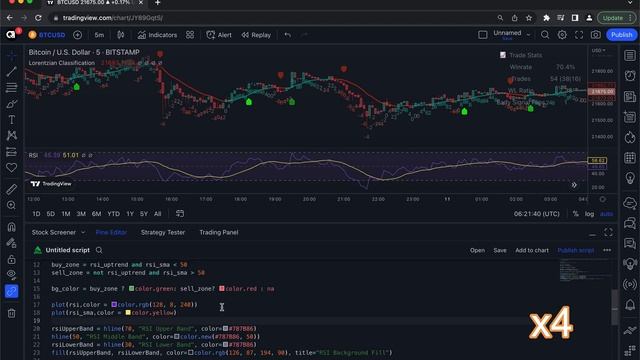Open chart settings gear icon
This screenshot has width=640, height=360.
point(562,35)
